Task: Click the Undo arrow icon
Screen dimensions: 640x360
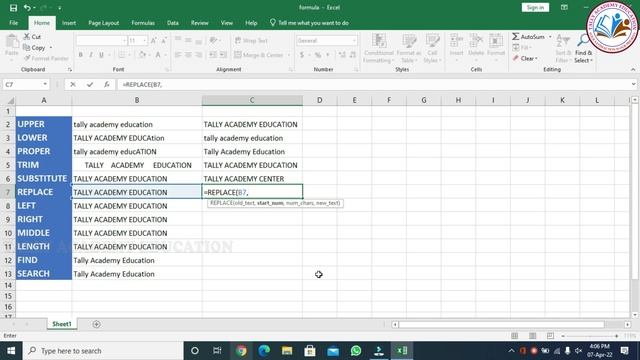Action: [27, 8]
